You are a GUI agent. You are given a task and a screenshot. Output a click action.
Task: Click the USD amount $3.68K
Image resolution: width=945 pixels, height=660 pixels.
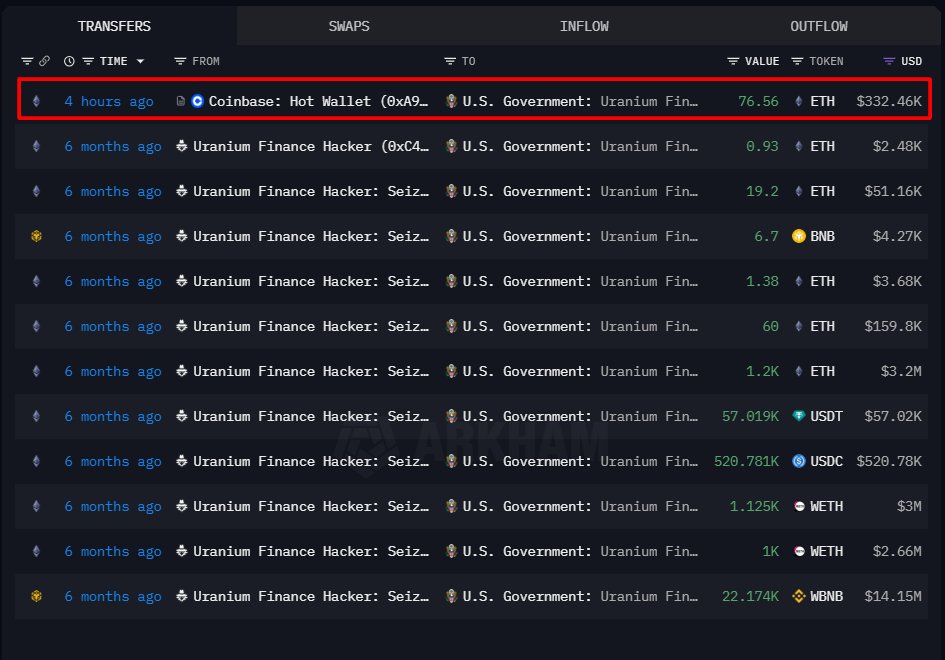897,281
